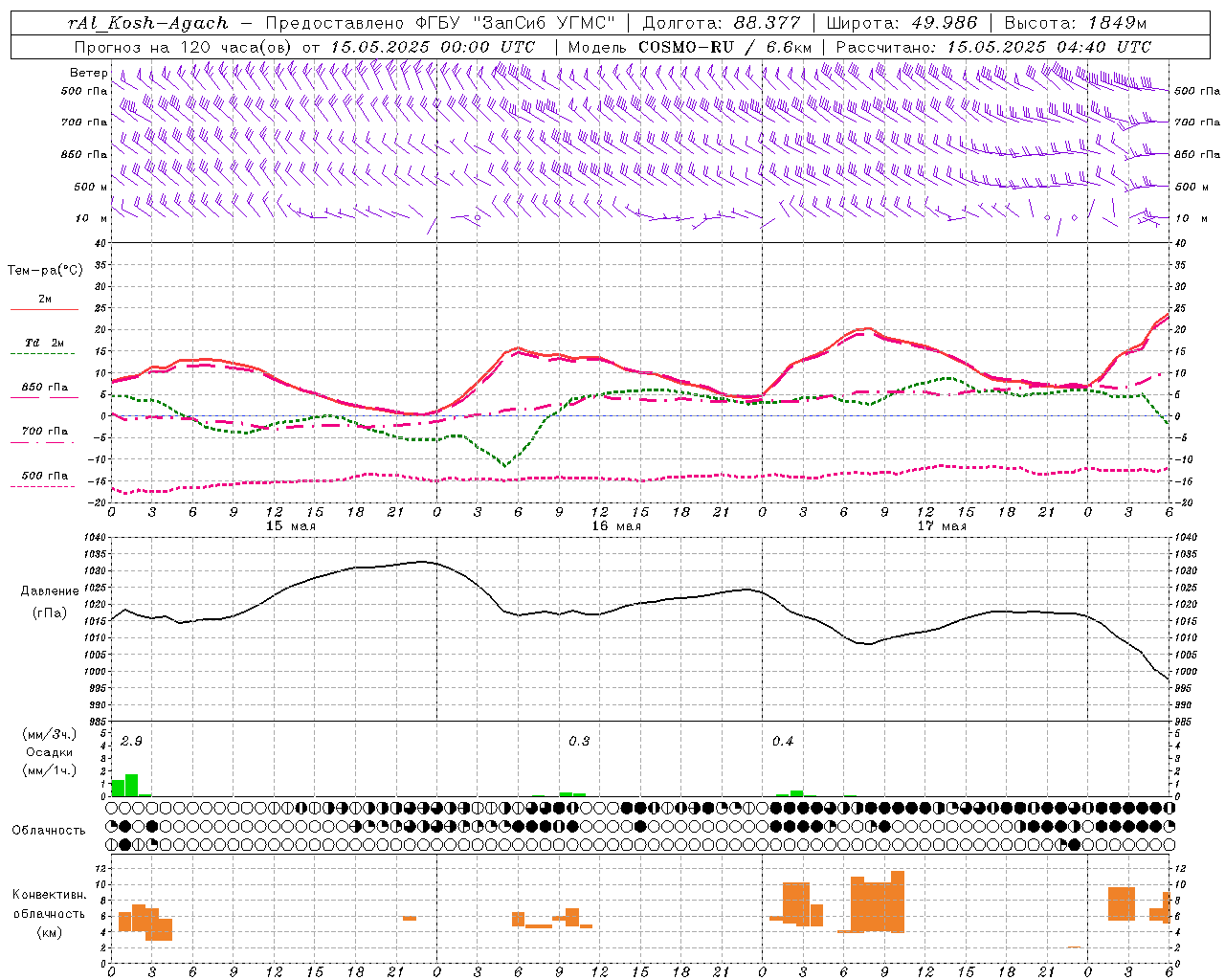This screenshot has height=980, width=1225.
Task: Click the '2м' temperature legend entry
Action: coord(45,300)
